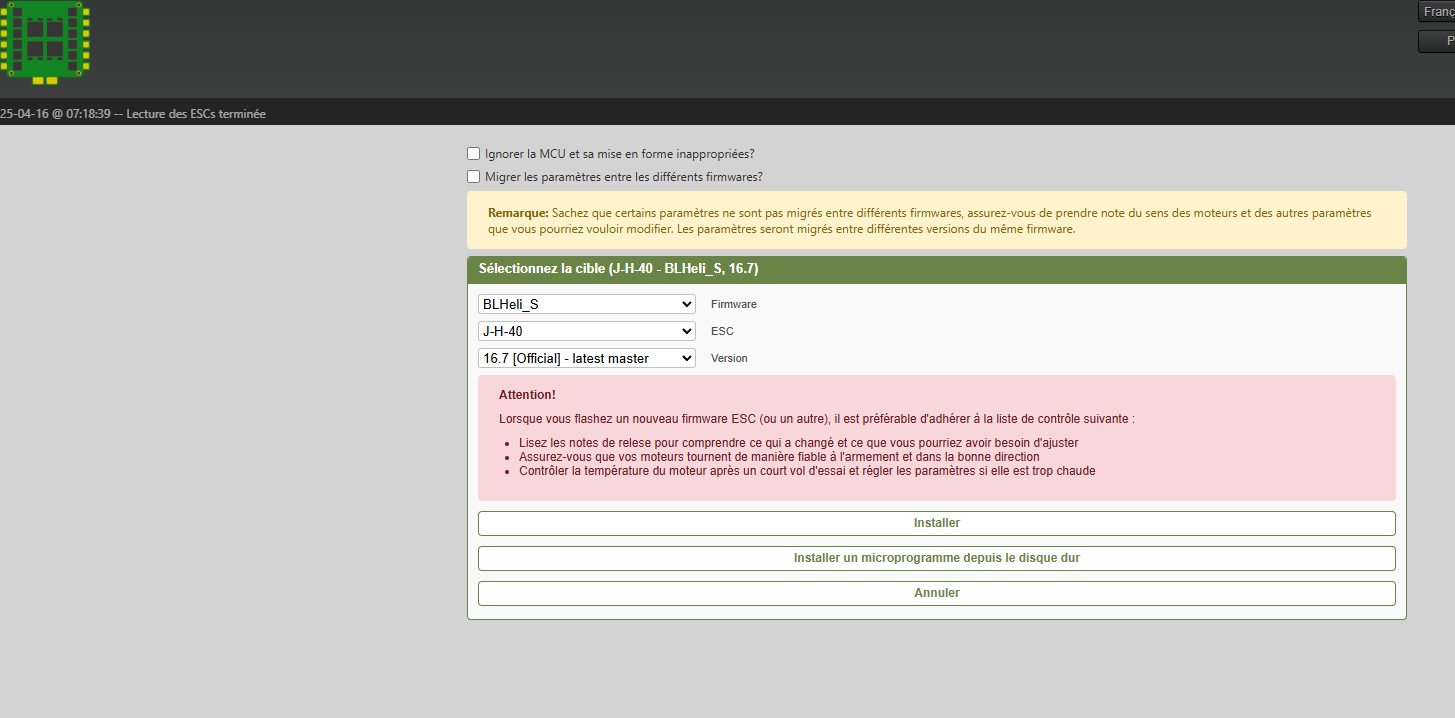
Task: Click the 'Sélectionnez la cible' green panel header
Action: pyautogui.click(x=936, y=269)
